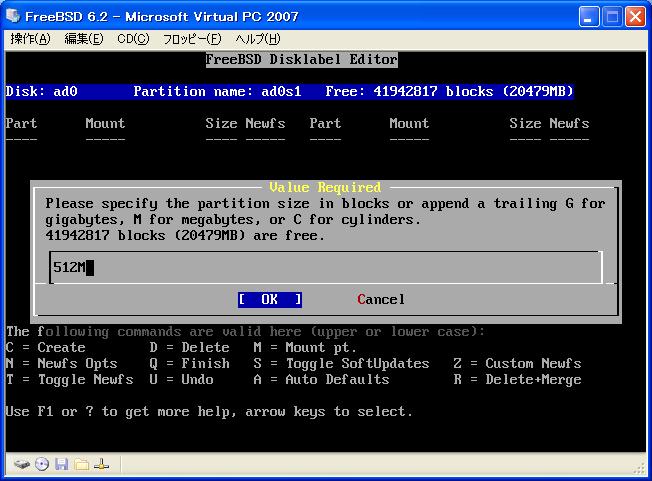The width and height of the screenshot is (652, 481).
Task: Click the network adapter status icon
Action: (101, 464)
